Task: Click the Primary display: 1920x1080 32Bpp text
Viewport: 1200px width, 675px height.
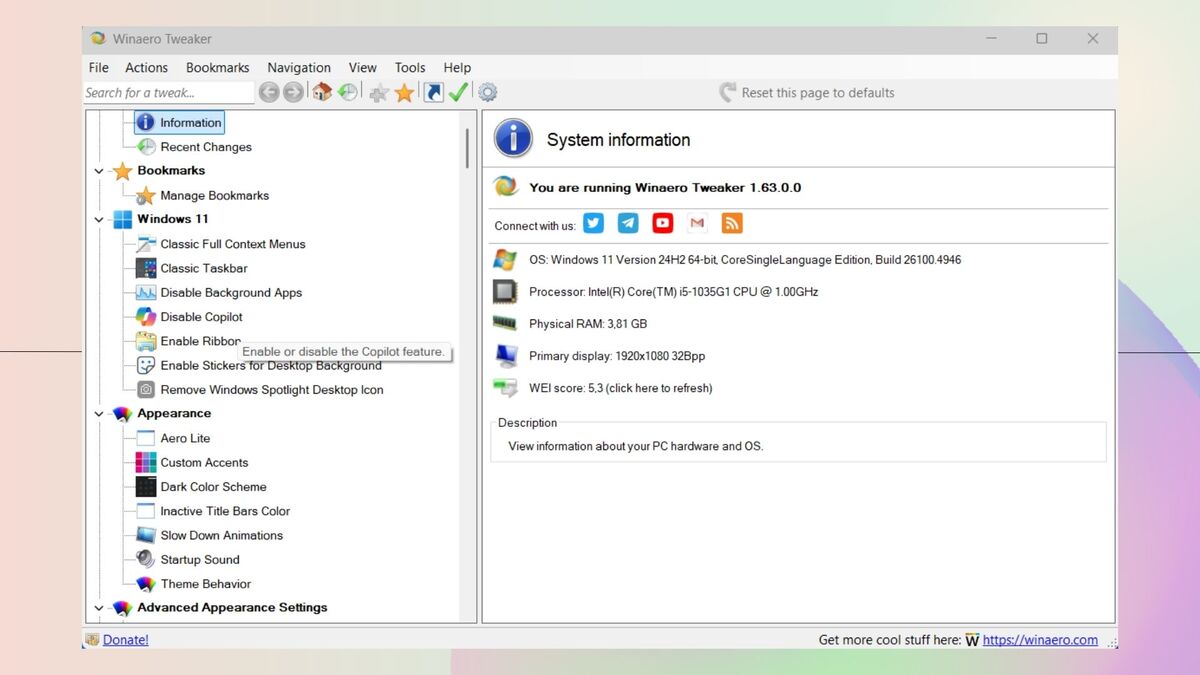Action: pyautogui.click(x=617, y=355)
